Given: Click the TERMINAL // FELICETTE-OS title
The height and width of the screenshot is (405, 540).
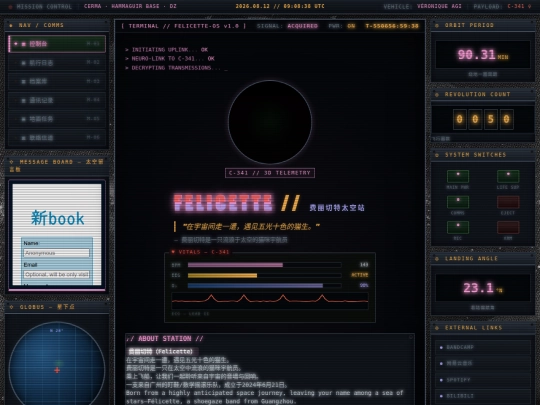Looking at the screenshot, I should [x=184, y=26].
